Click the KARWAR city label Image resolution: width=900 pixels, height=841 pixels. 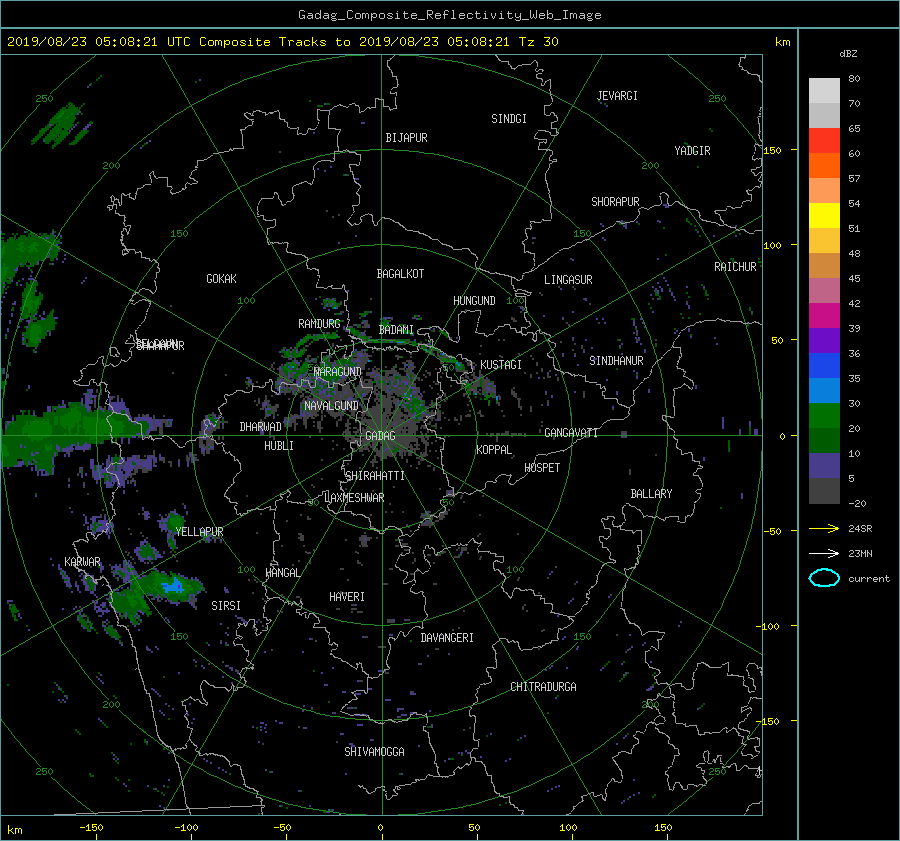point(82,562)
